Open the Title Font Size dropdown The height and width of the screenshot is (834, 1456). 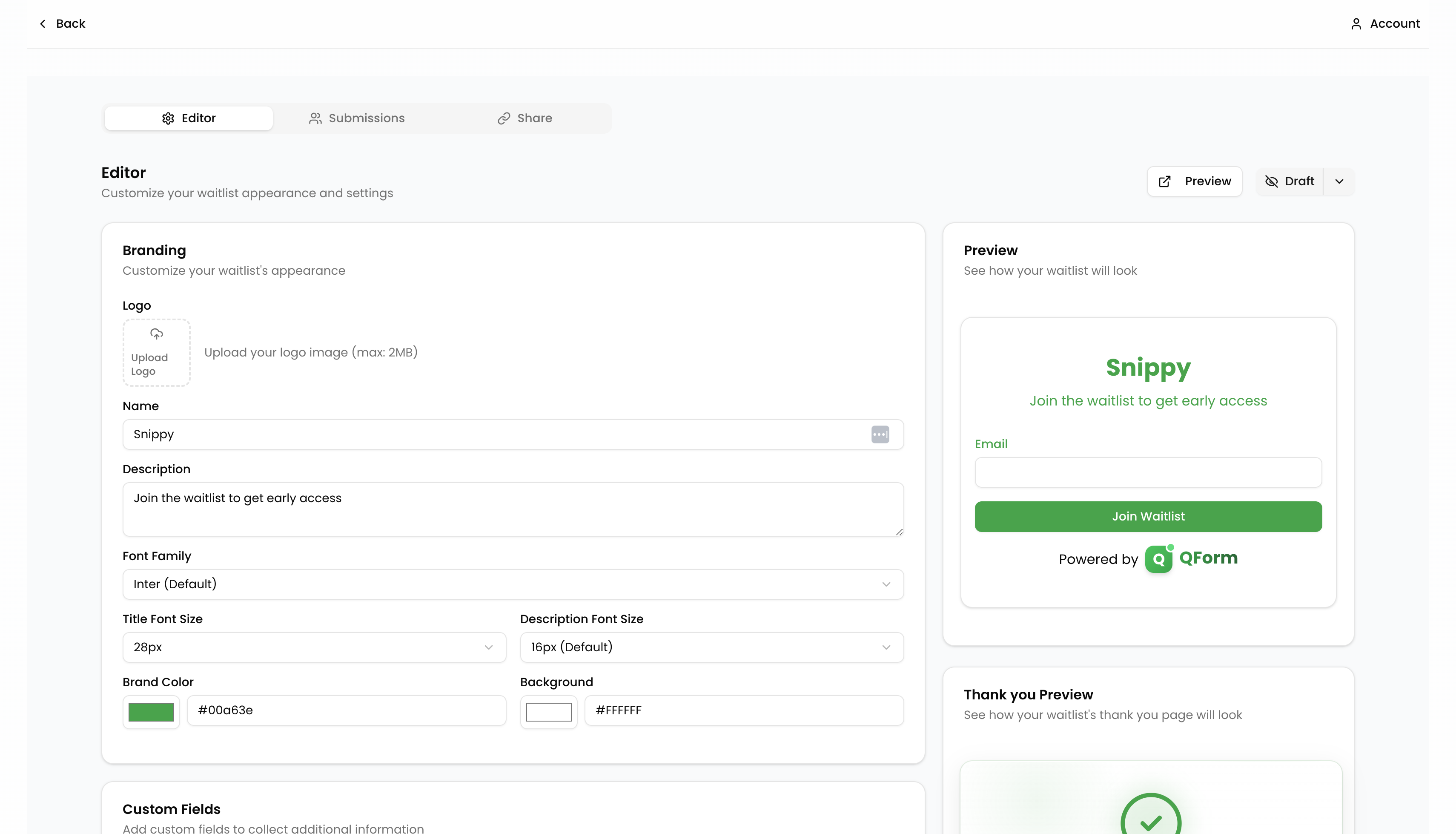coord(314,647)
